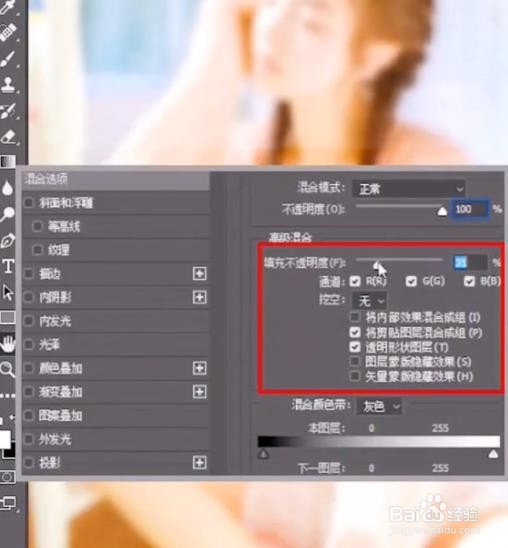Screen dimensions: 508x548
Task: Uncheck 透明形状图层 (T) option
Action: tap(355, 347)
